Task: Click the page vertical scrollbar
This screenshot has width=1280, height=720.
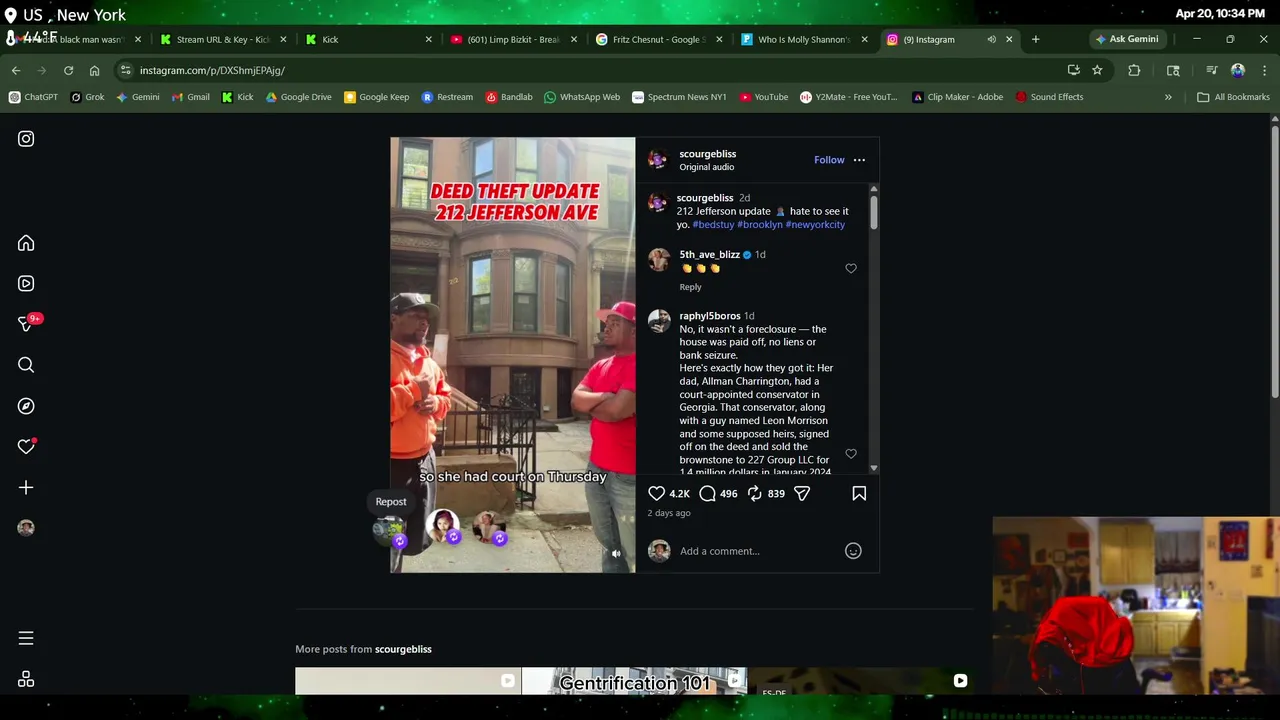Action: pyautogui.click(x=1274, y=260)
